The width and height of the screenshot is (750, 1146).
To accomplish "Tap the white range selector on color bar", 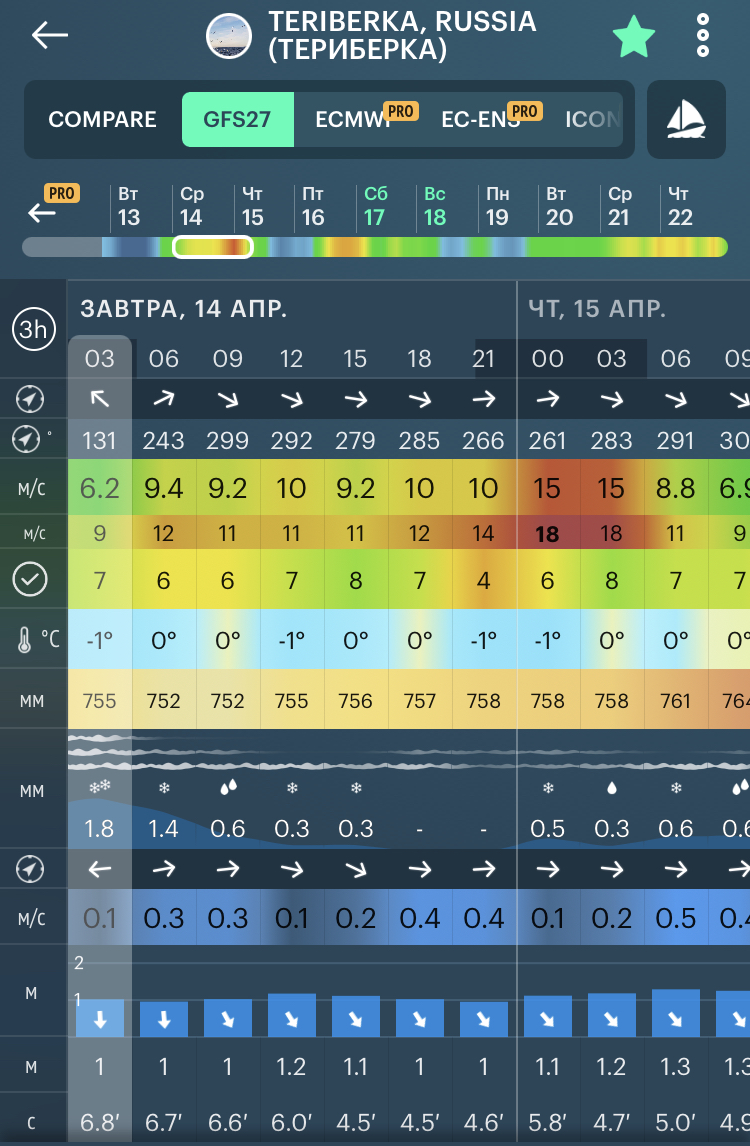I will coord(213,247).
